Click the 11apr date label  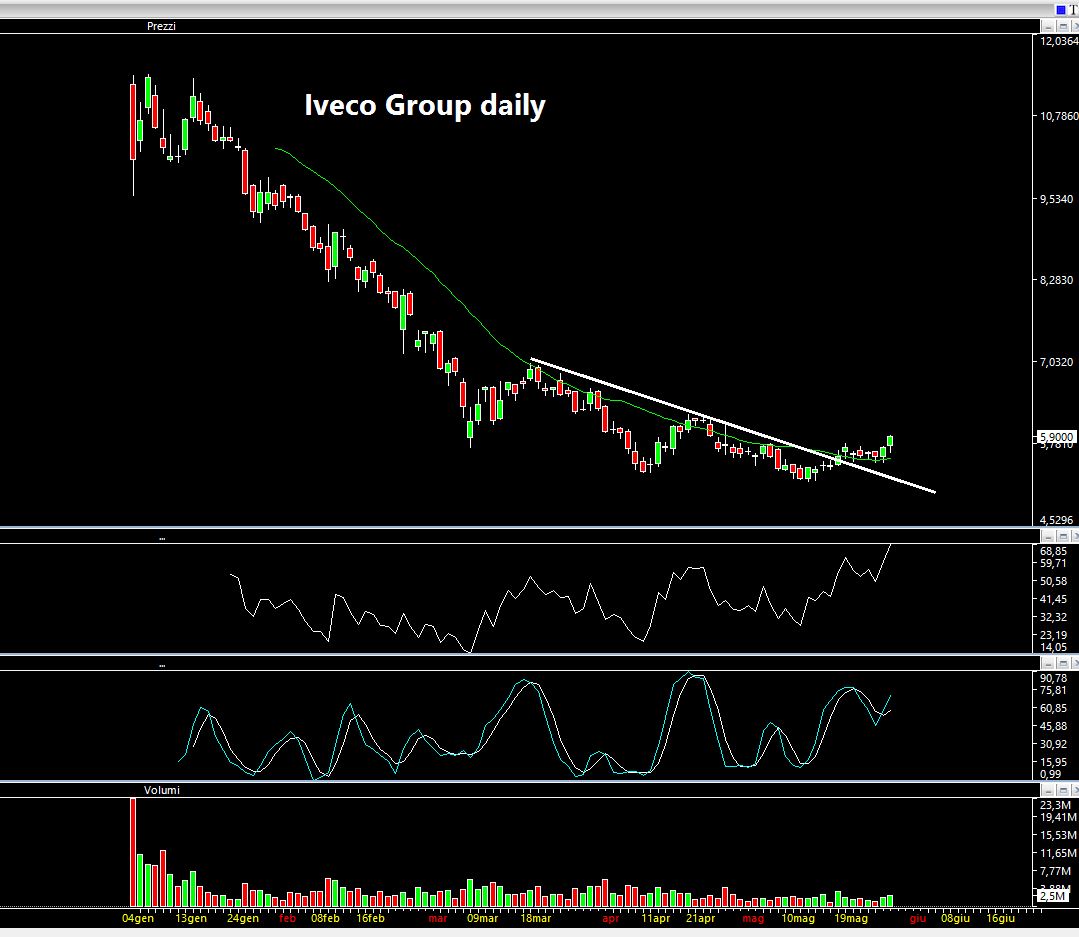tap(655, 918)
